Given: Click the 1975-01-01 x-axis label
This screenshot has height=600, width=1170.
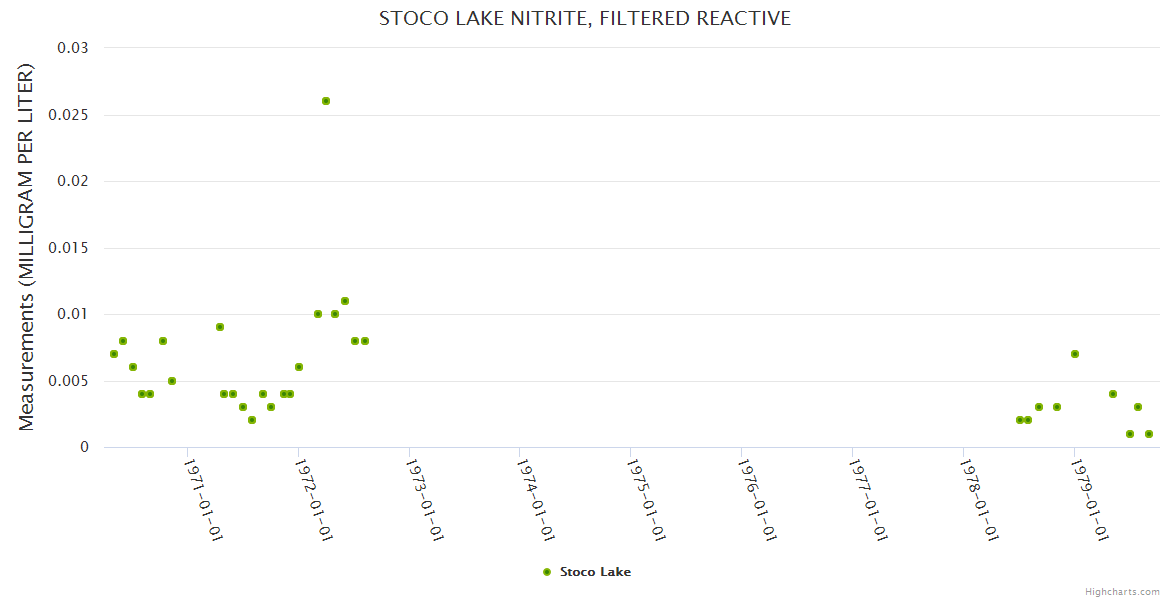Looking at the screenshot, I should pos(645,499).
